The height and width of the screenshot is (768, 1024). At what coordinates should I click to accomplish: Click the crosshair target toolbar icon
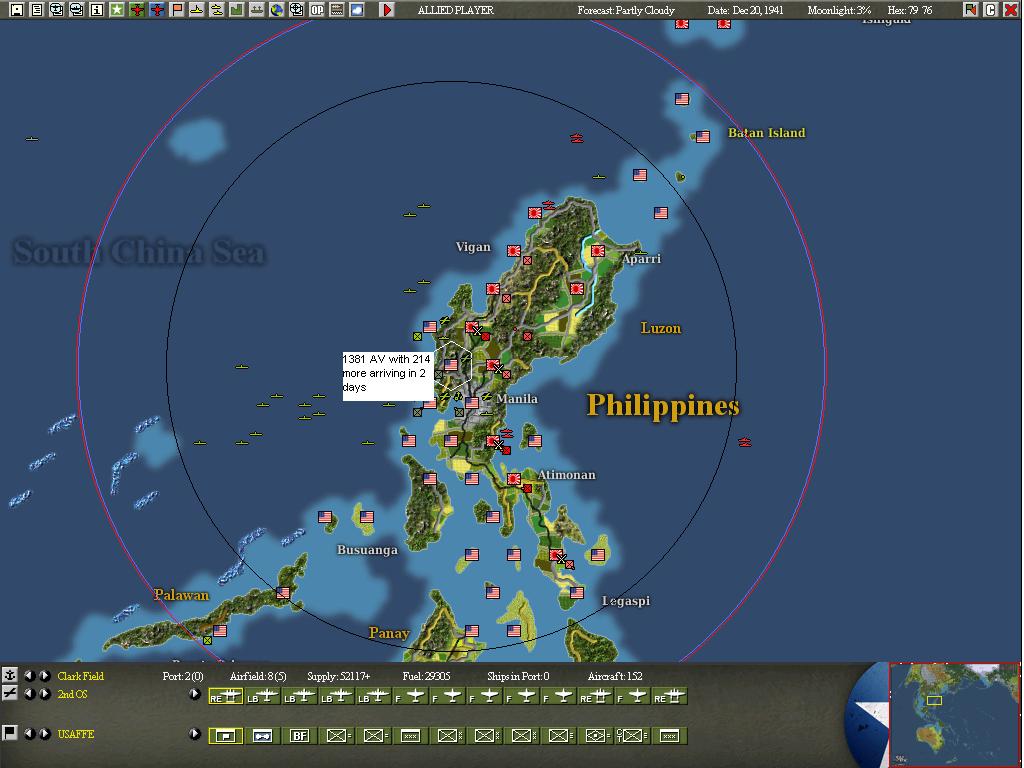click(296, 10)
